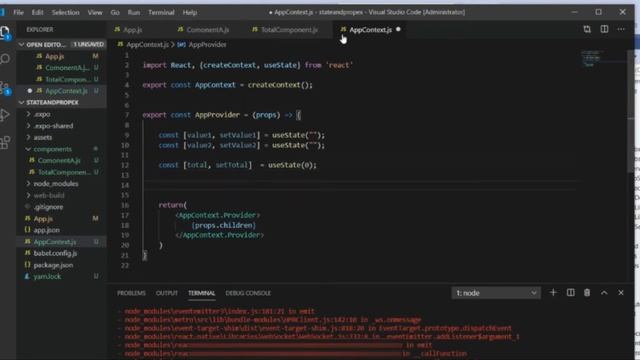Select the AppContext.js editor tab

[x=370, y=29]
